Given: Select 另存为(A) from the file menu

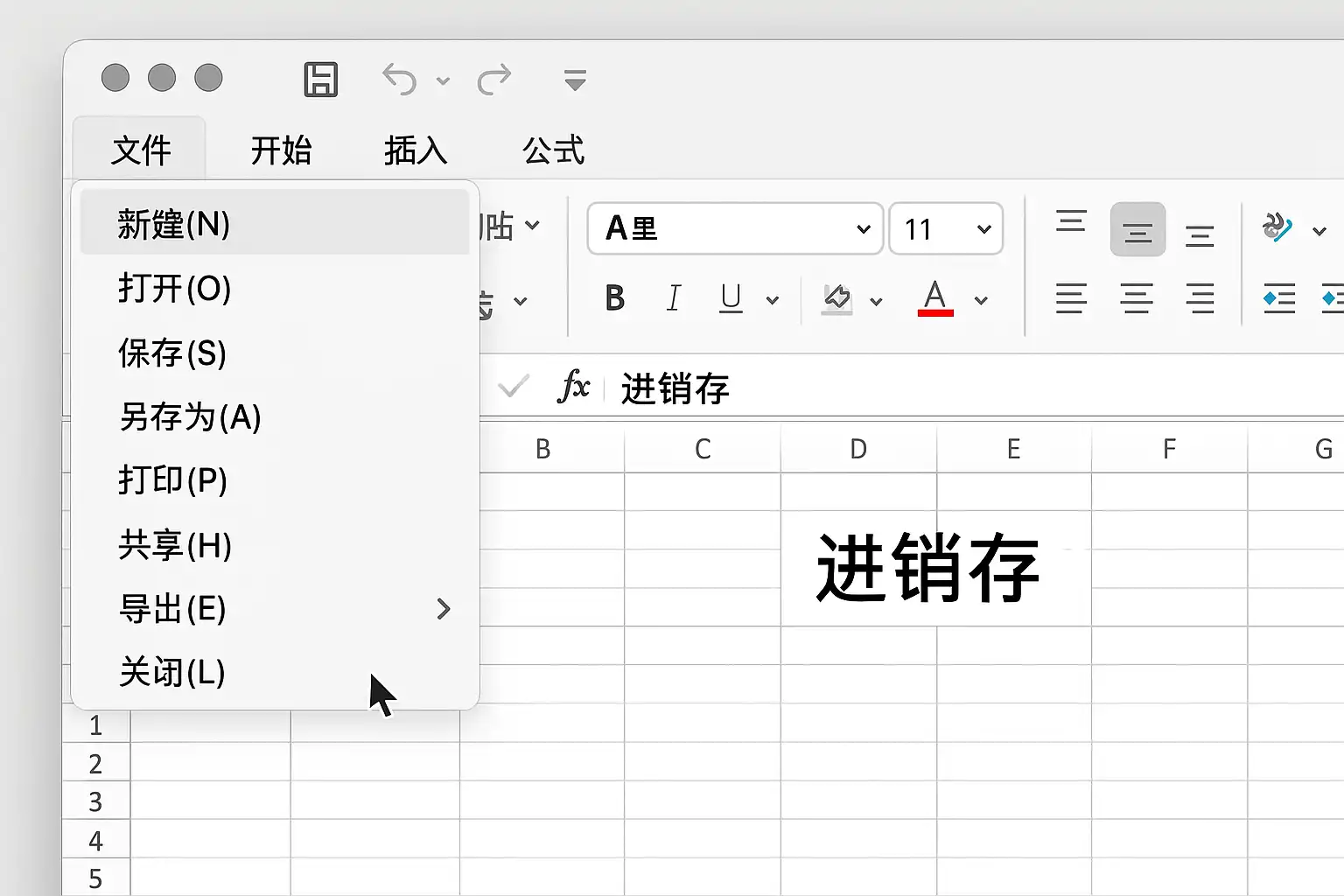Looking at the screenshot, I should point(190,417).
